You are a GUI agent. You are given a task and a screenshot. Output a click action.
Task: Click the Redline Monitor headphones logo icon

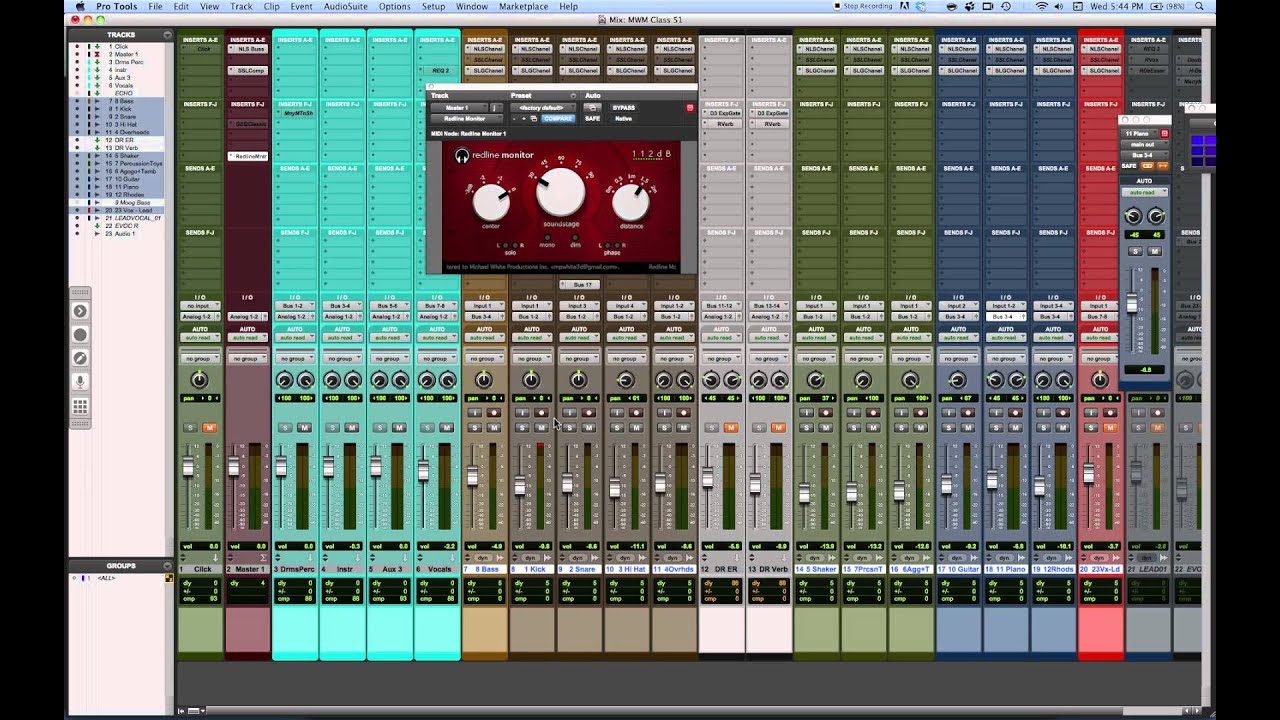462,156
